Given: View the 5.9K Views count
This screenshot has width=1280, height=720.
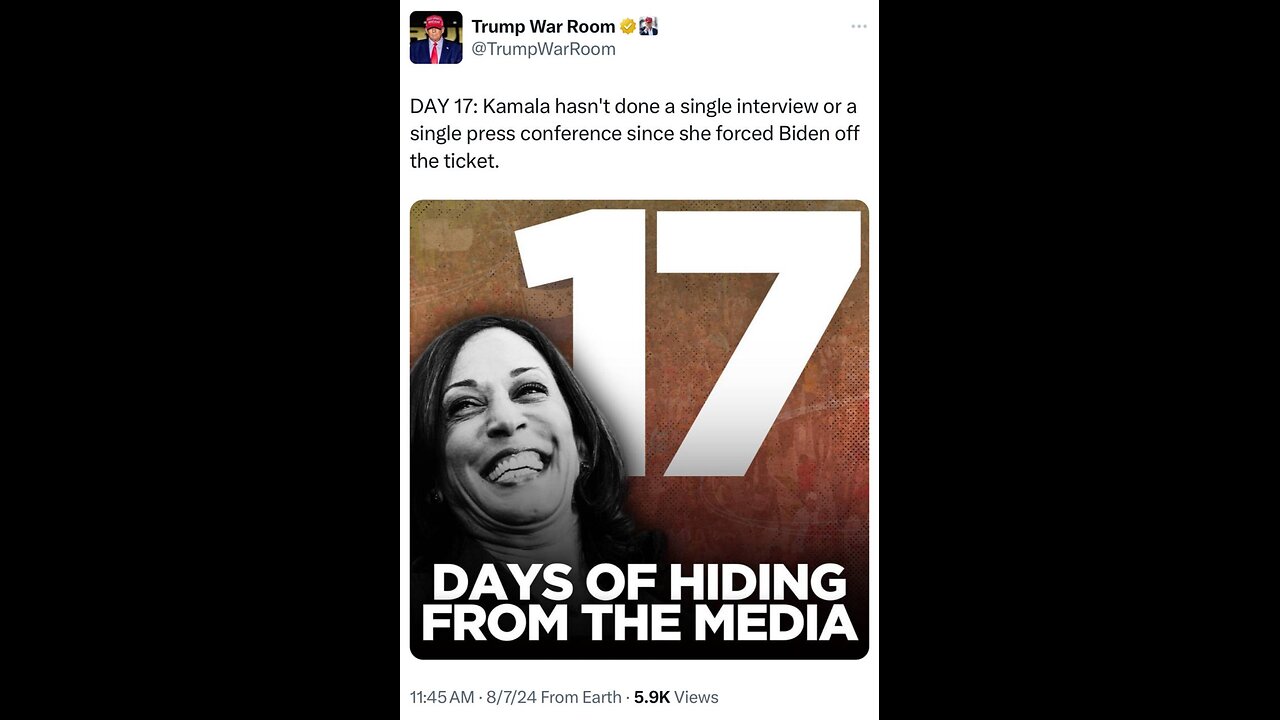Looking at the screenshot, I should [676, 697].
